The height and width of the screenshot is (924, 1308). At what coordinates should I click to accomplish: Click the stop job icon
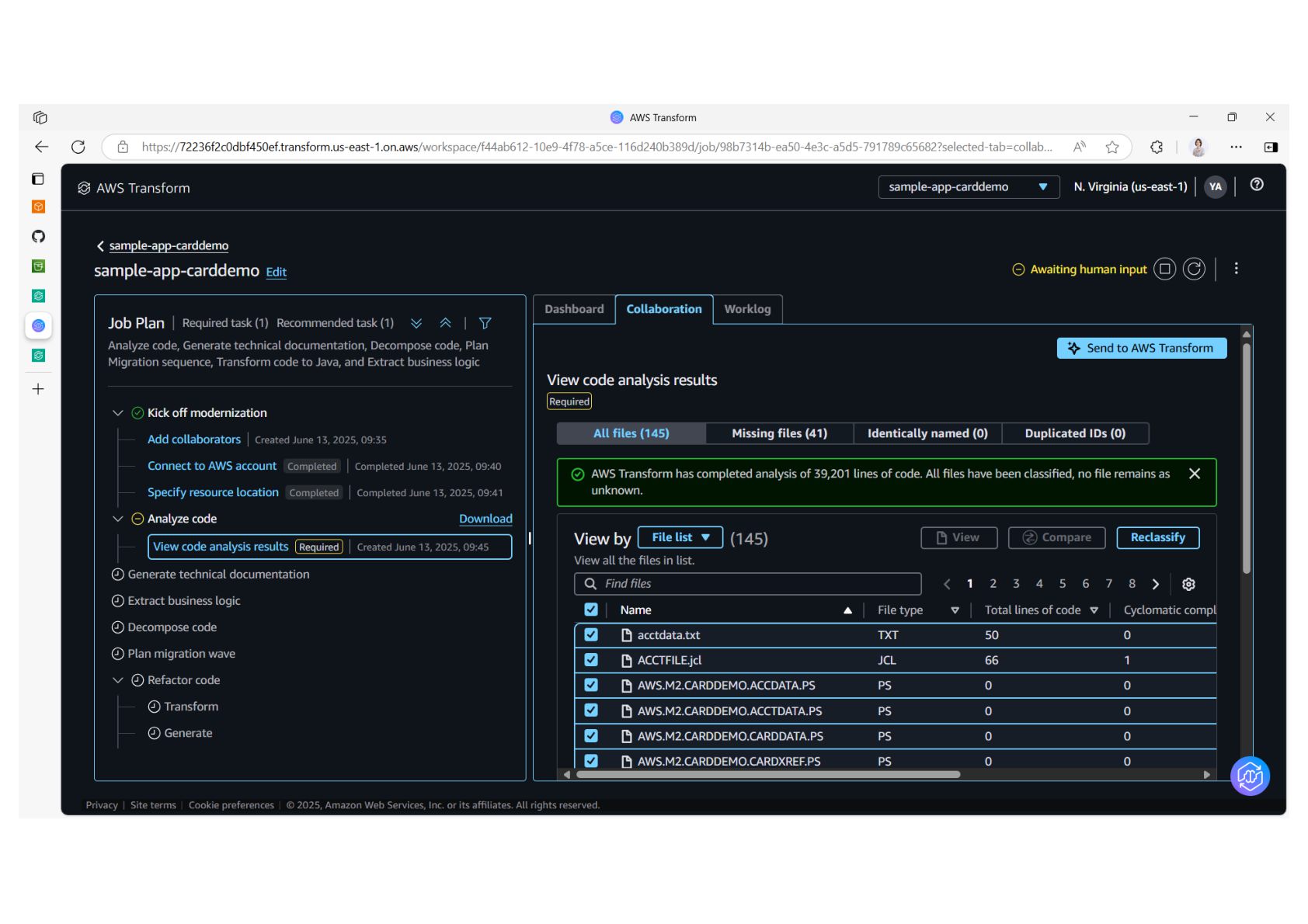point(1164,269)
